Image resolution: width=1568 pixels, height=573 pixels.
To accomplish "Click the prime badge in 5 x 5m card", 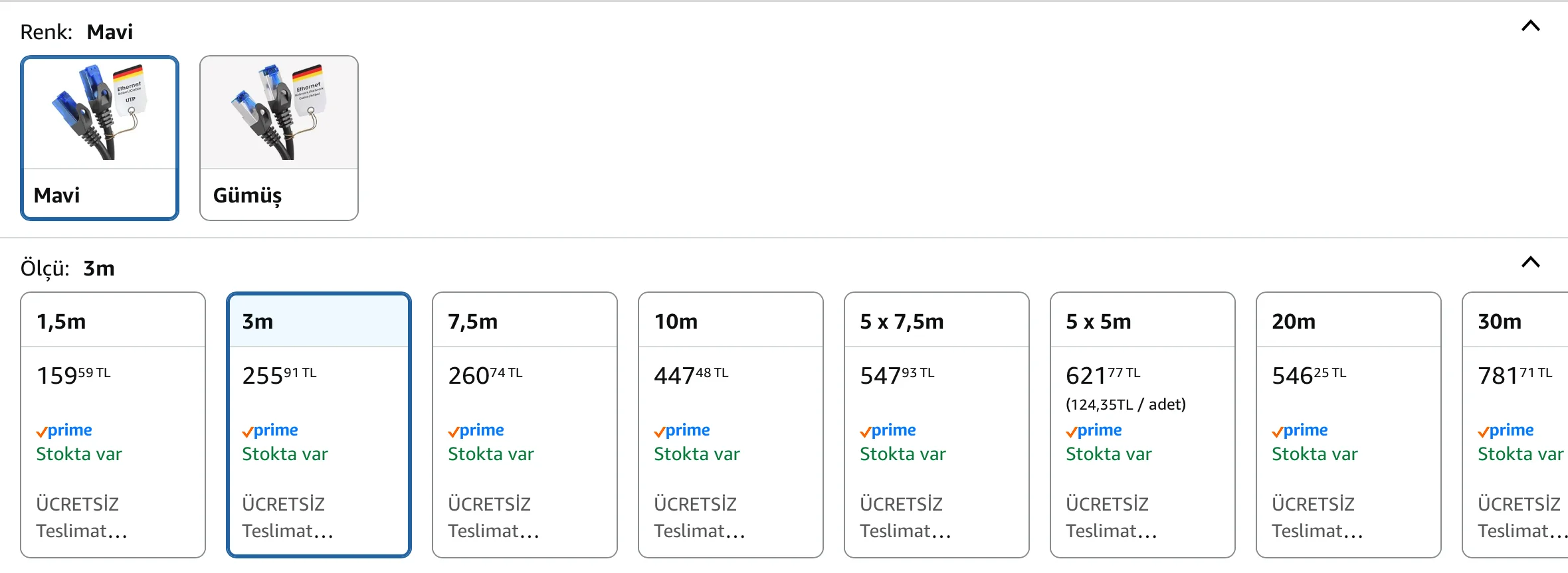I will click(x=1094, y=430).
